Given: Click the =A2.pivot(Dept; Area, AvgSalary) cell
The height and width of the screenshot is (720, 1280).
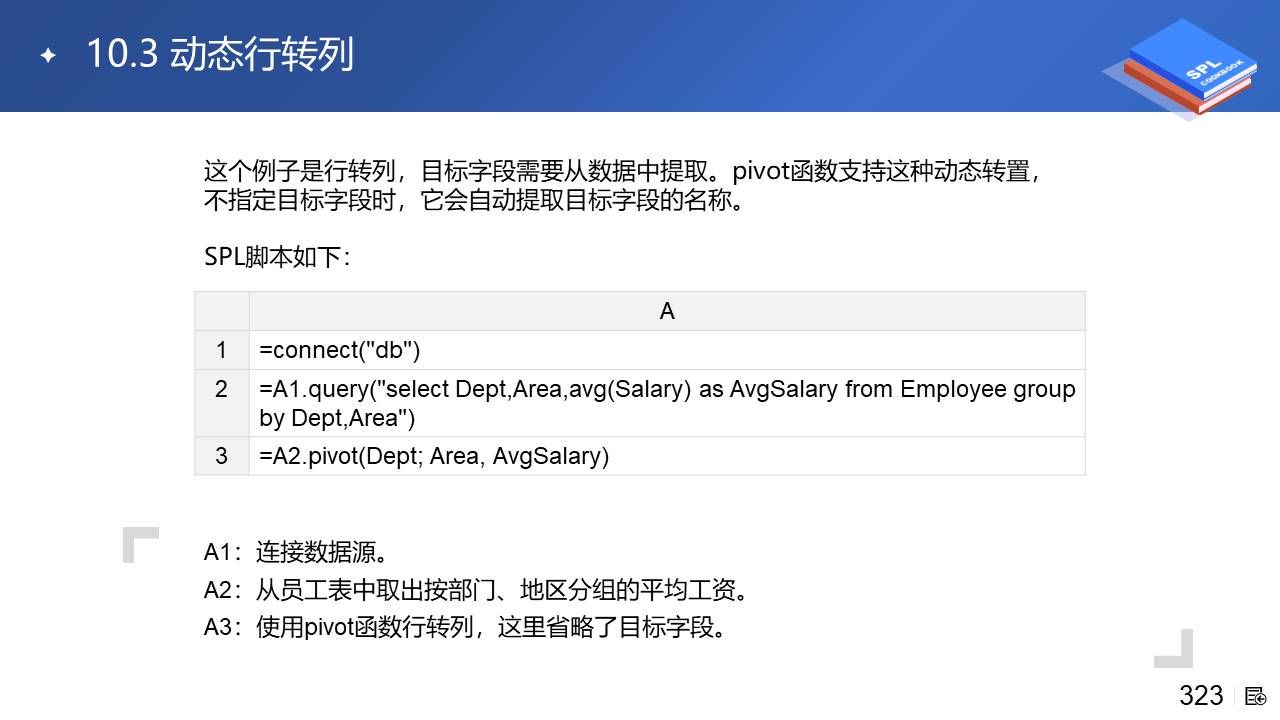Looking at the screenshot, I should pos(434,456).
